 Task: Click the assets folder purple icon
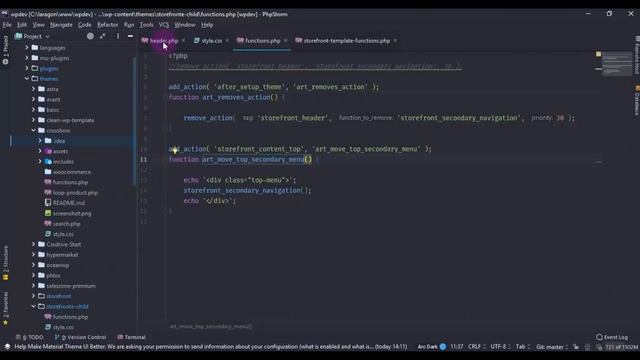pos(48,151)
